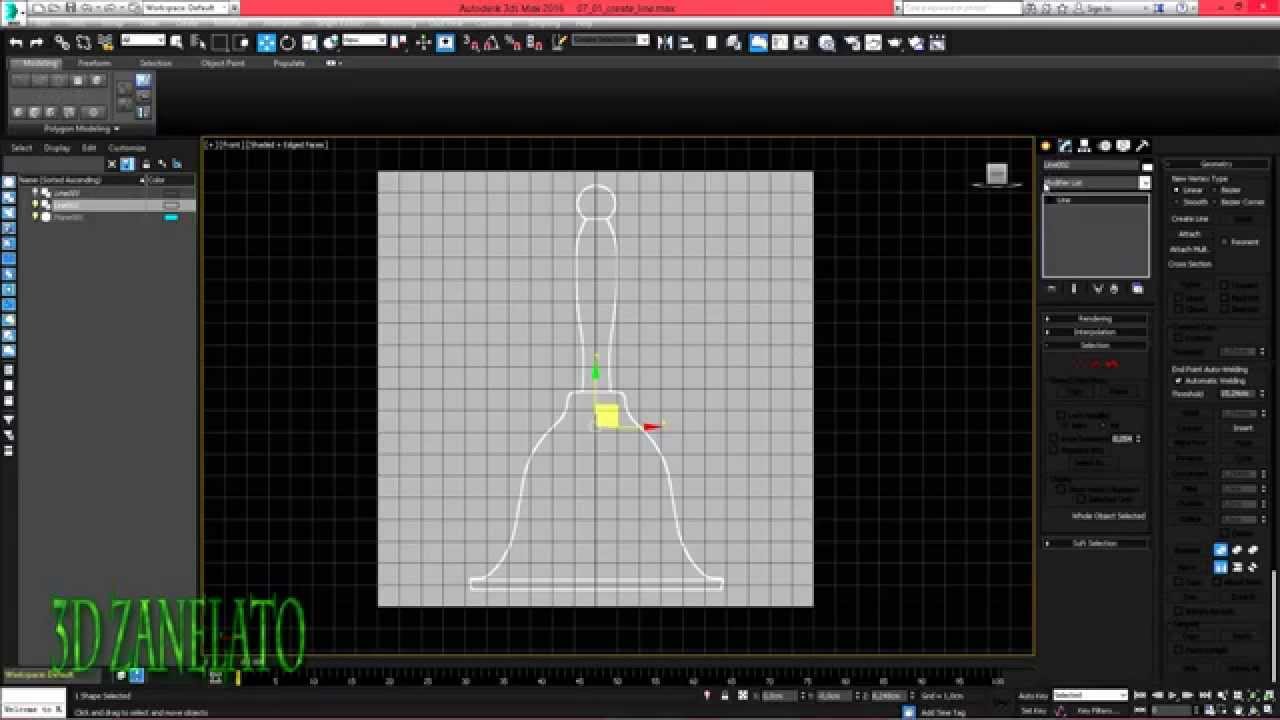Image resolution: width=1280 pixels, height=720 pixels.
Task: Click the Undo arrow in main toolbar
Action: tap(16, 42)
